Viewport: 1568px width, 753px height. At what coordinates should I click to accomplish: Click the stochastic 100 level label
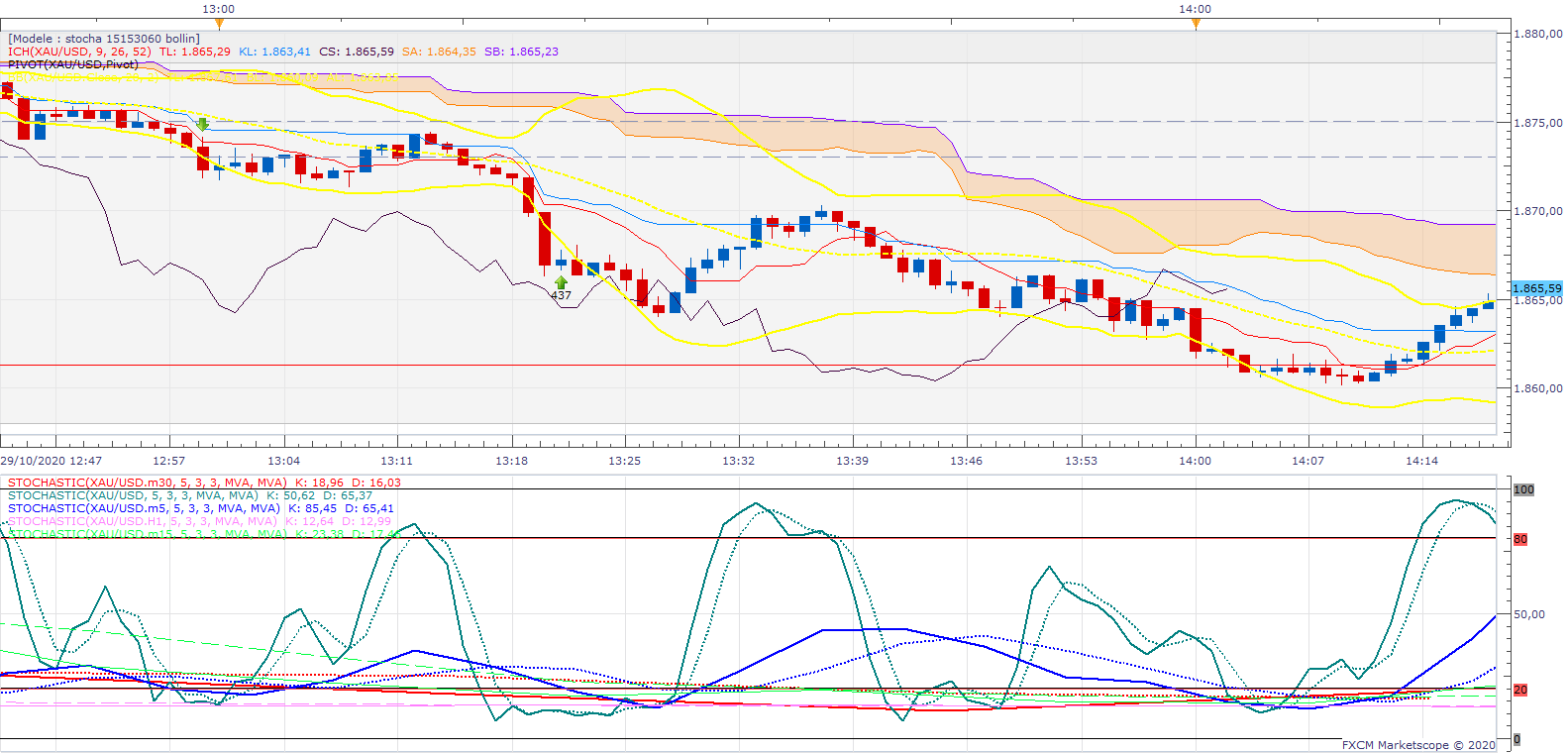[x=1523, y=489]
